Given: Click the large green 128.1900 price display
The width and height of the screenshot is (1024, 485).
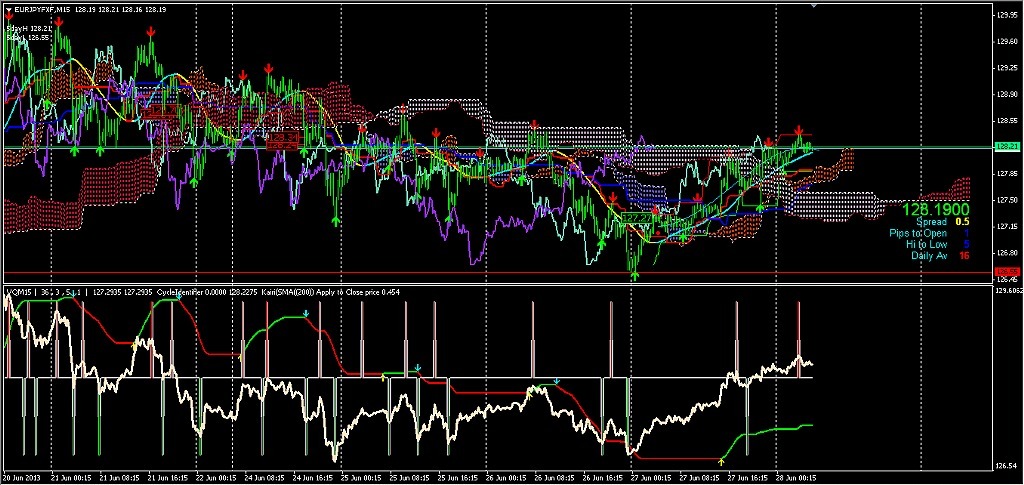Looking at the screenshot, I should pyautogui.click(x=935, y=210).
